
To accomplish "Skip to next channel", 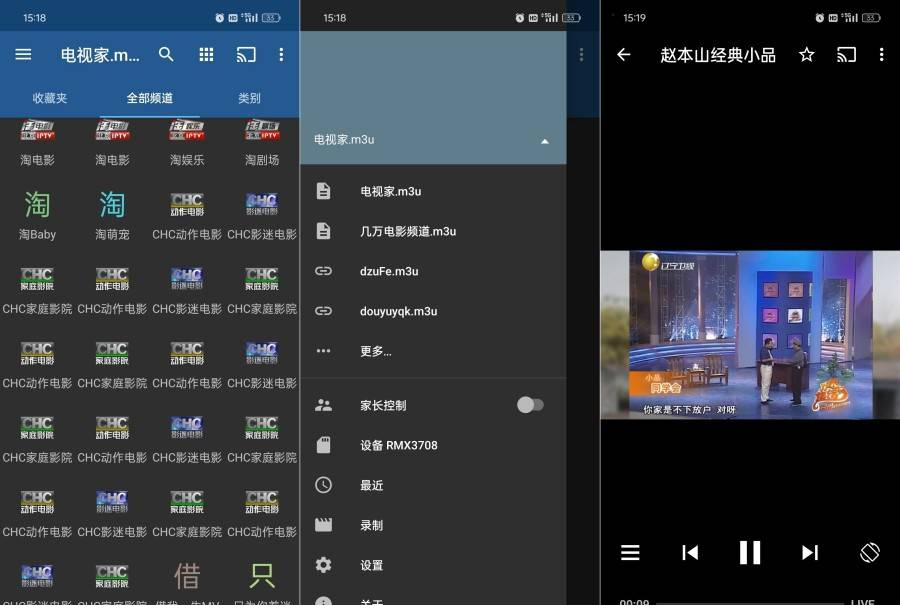I will (810, 552).
